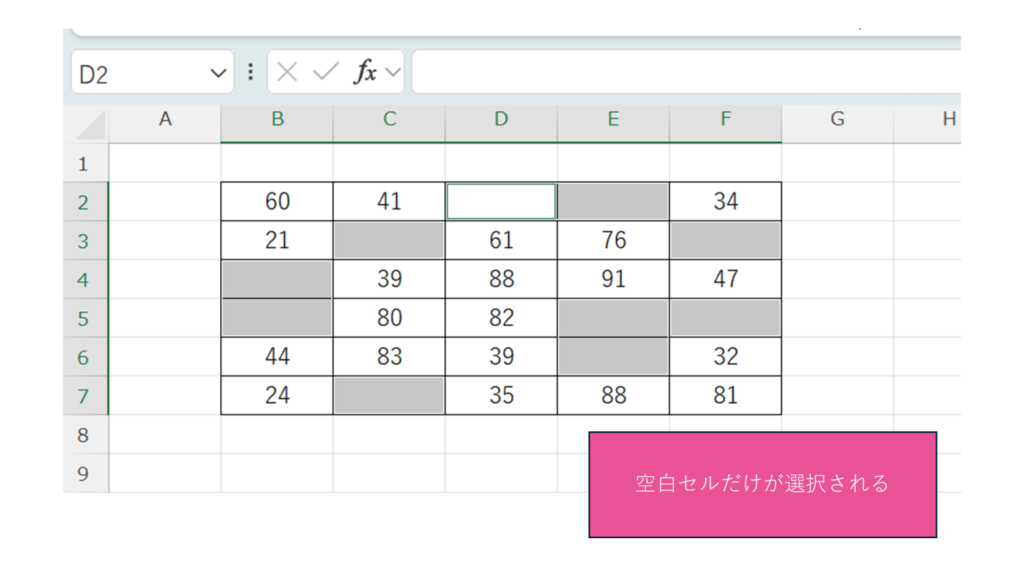Click the cell containing 81
1024x576 pixels.
click(725, 396)
